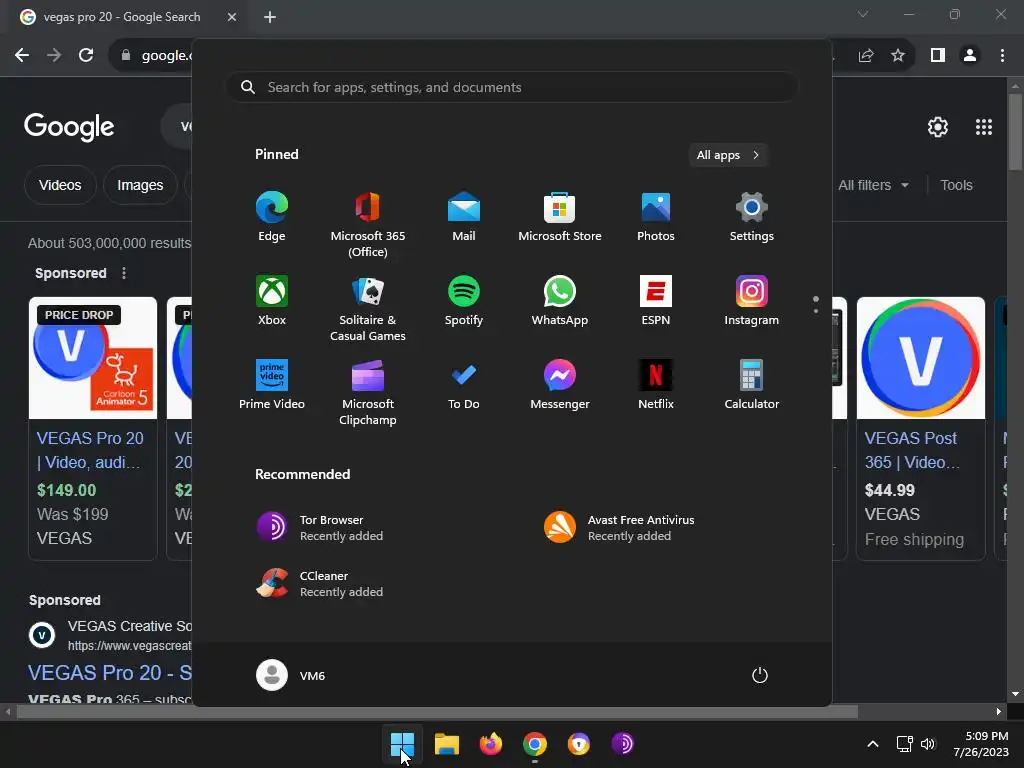Expand All filters dropdown in Google
Image resolution: width=1024 pixels, height=768 pixels.
pos(873,185)
